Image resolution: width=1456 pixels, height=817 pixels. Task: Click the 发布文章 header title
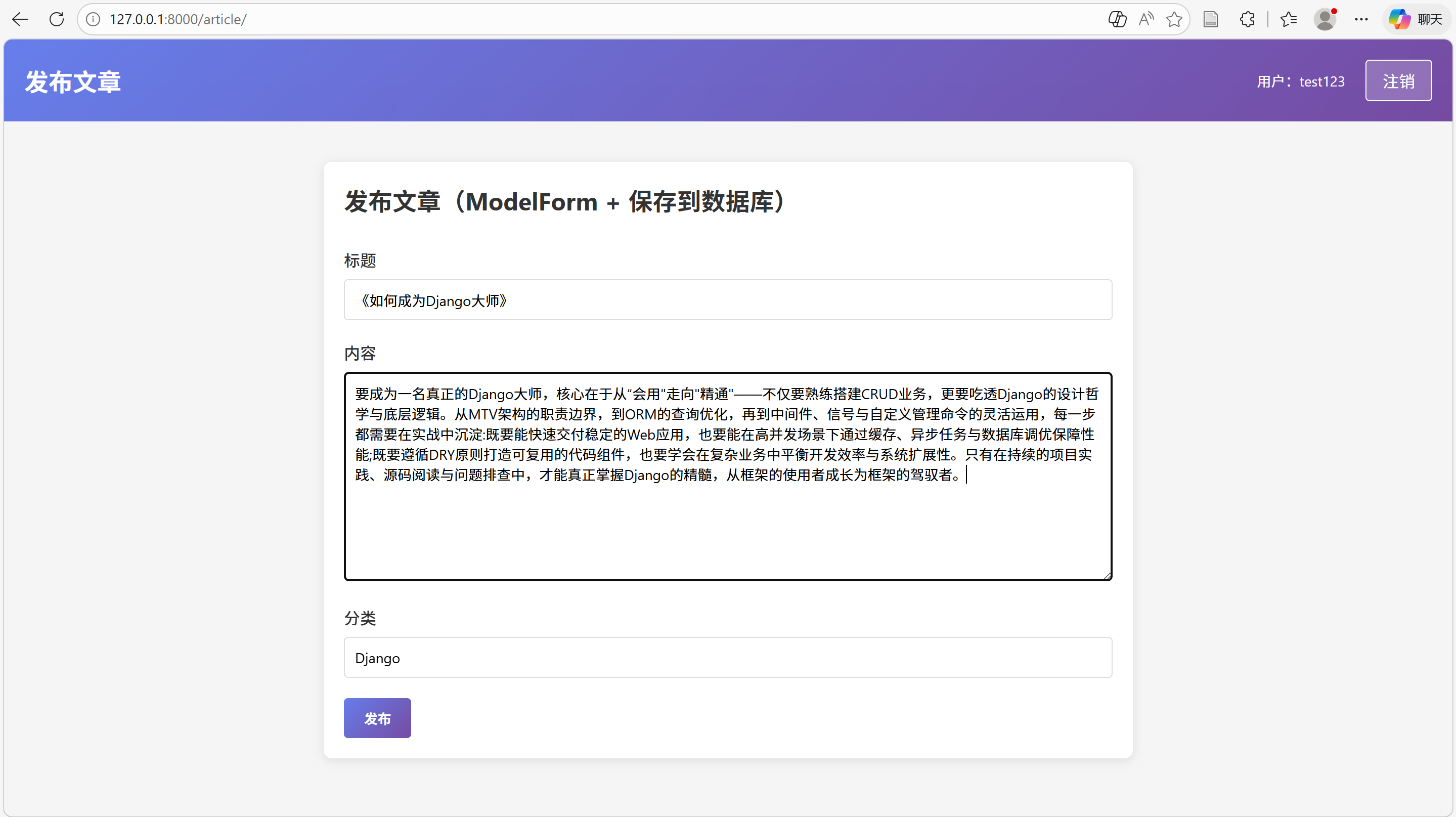click(73, 82)
